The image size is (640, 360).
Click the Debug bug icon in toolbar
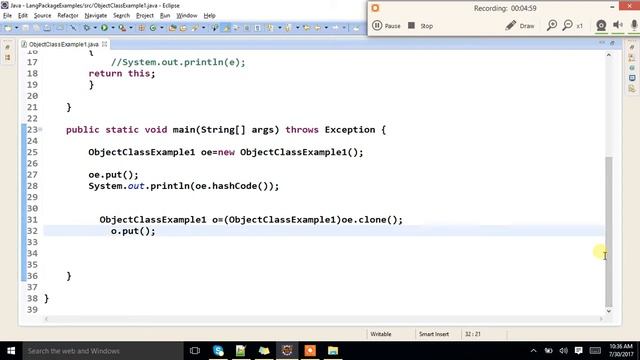[x=87, y=28]
